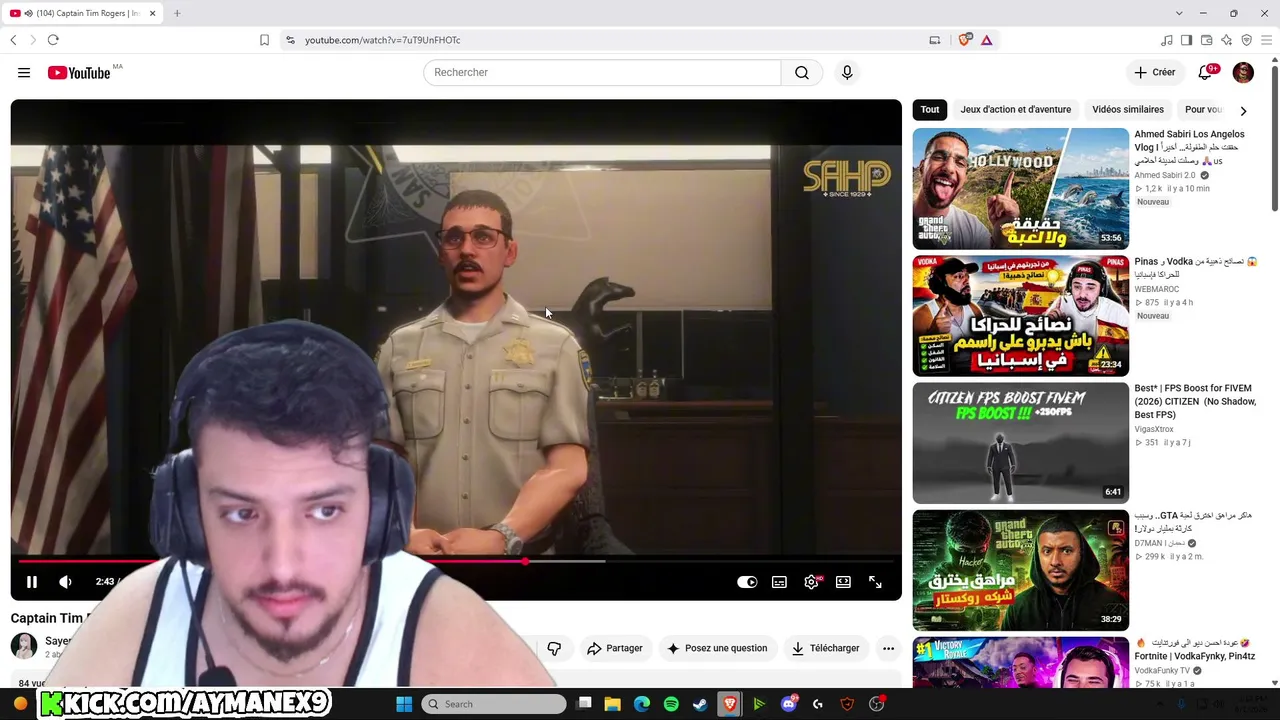The height and width of the screenshot is (720, 1280).
Task: Open WEBMAROC channel link
Action: [x=1157, y=289]
